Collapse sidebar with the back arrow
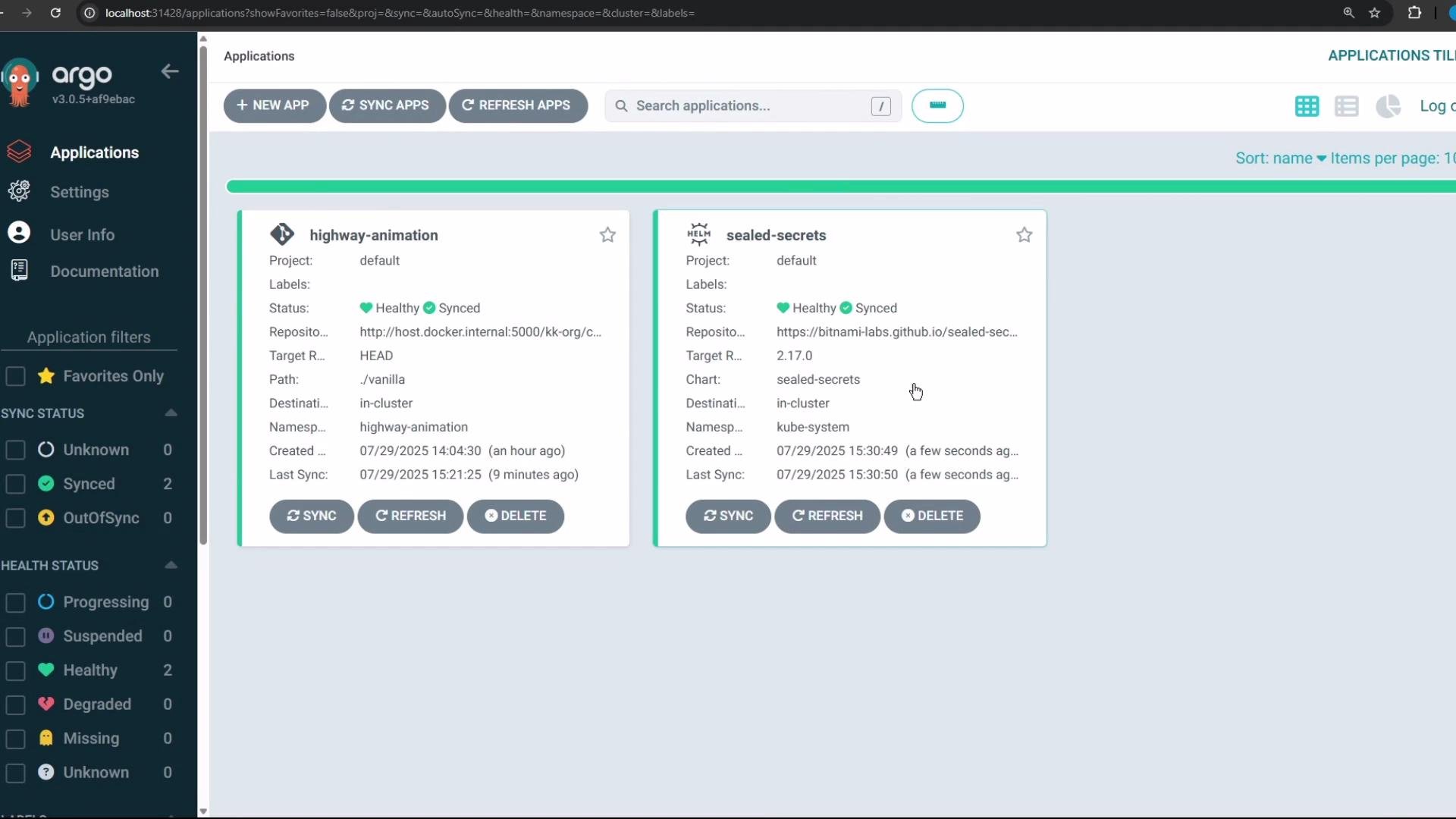 170,71
